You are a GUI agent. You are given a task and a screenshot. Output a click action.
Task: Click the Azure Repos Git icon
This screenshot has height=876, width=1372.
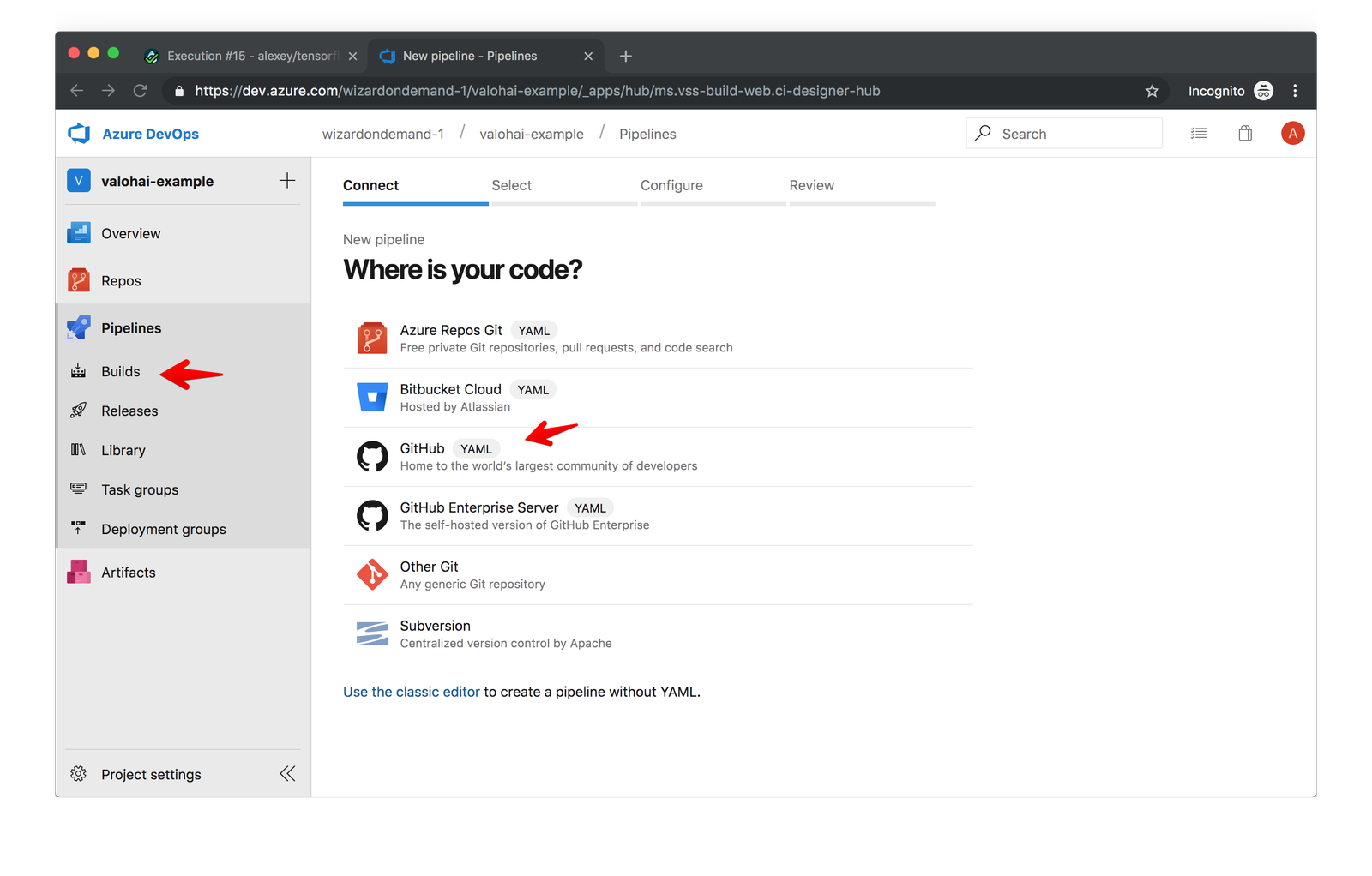[372, 339]
